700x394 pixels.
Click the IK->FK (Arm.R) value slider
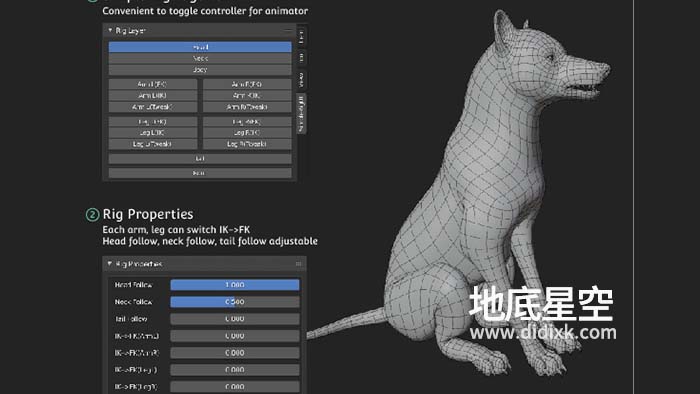pos(235,353)
